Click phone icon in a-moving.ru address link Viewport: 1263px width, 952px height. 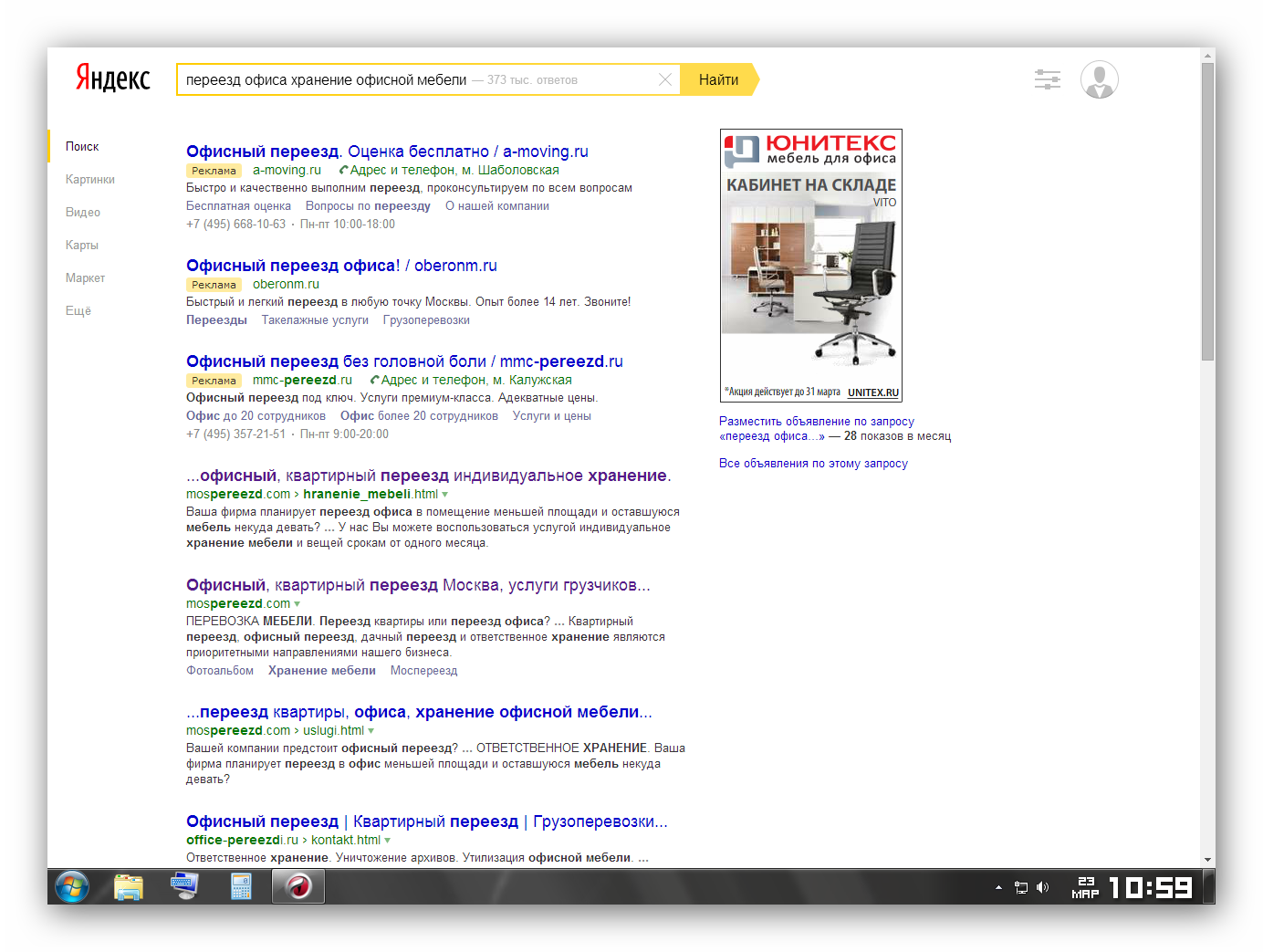(x=343, y=170)
